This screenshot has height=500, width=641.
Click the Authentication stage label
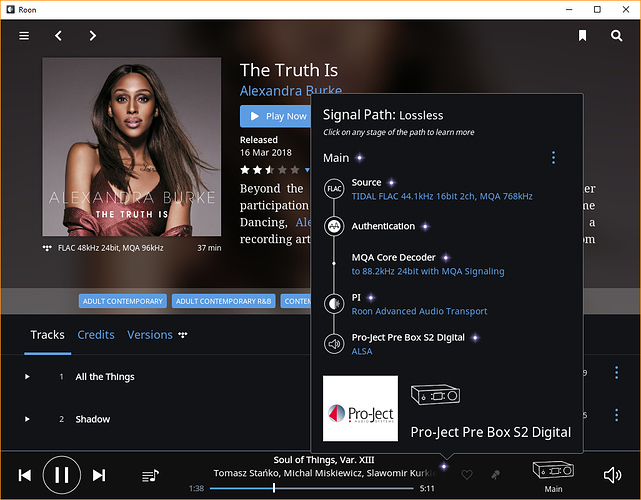pyautogui.click(x=383, y=226)
